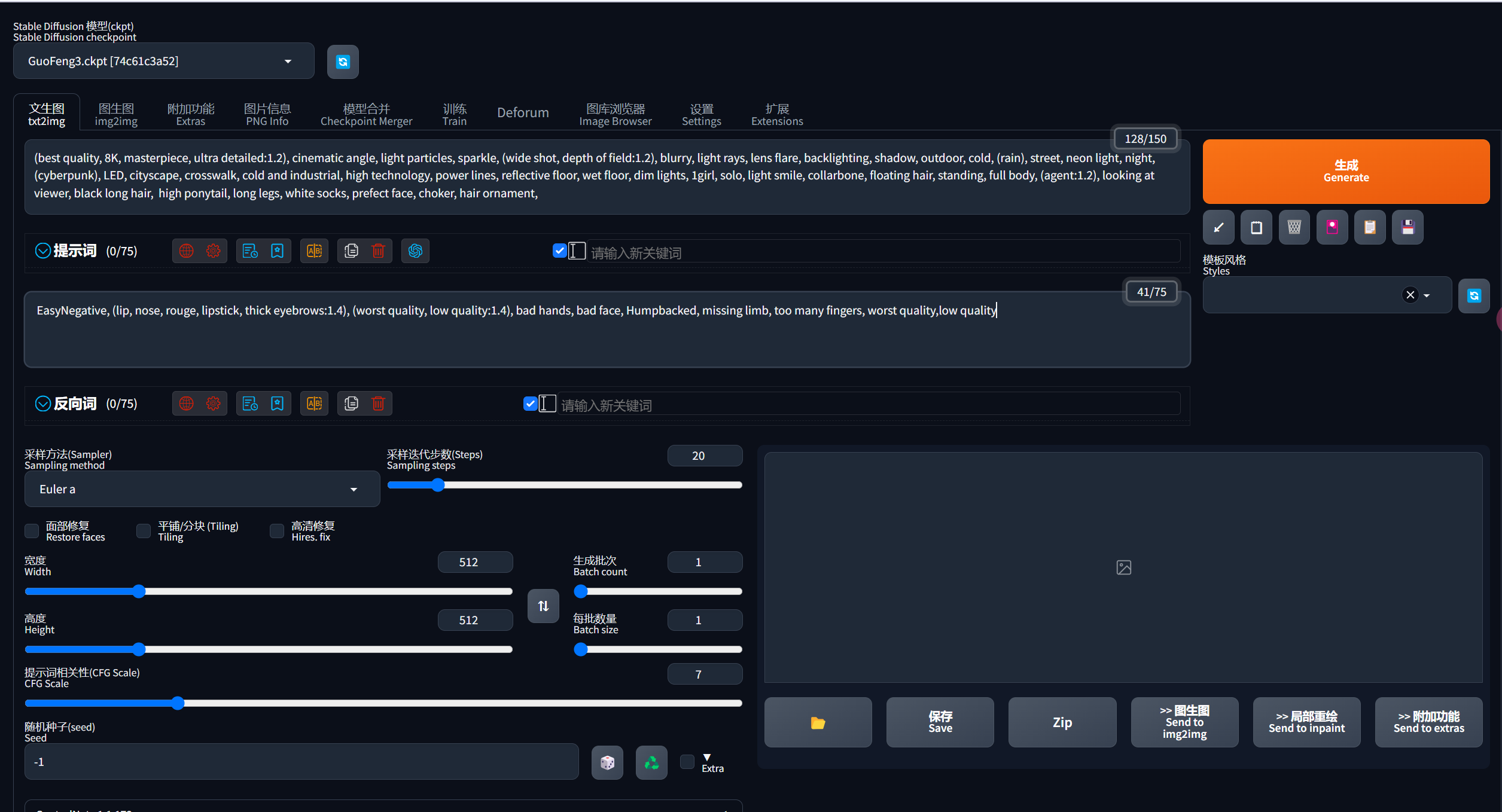1502x812 pixels.
Task: Show extra networks with pink card icon
Action: click(x=1332, y=227)
